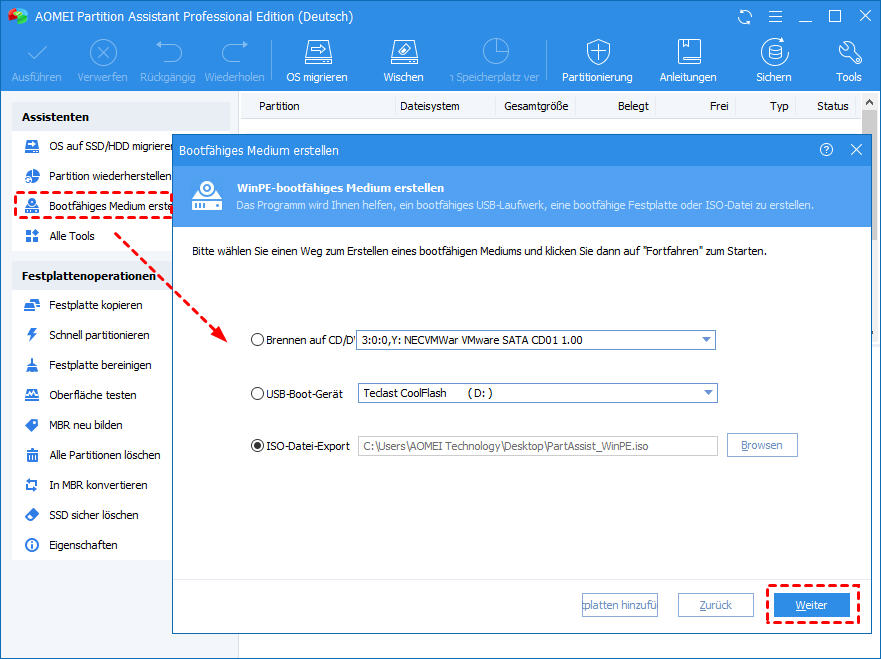Click the Partition column header
The height and width of the screenshot is (659, 881).
(279, 106)
